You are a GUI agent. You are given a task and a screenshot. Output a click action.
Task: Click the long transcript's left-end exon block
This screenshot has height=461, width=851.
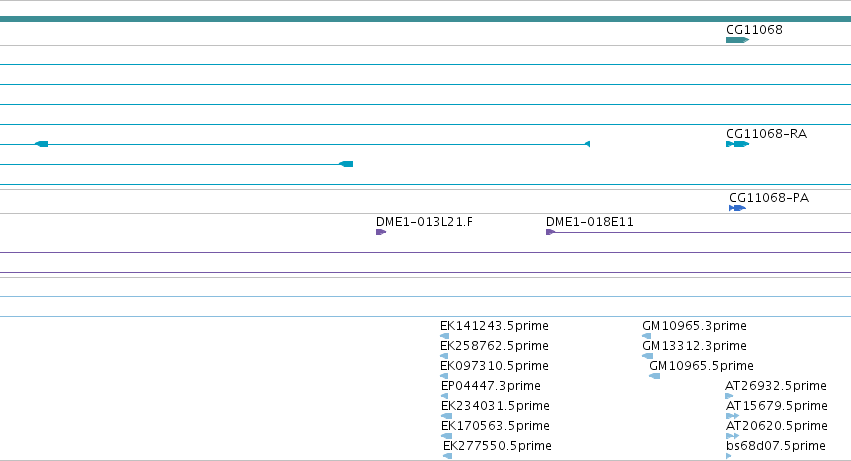pos(42,144)
